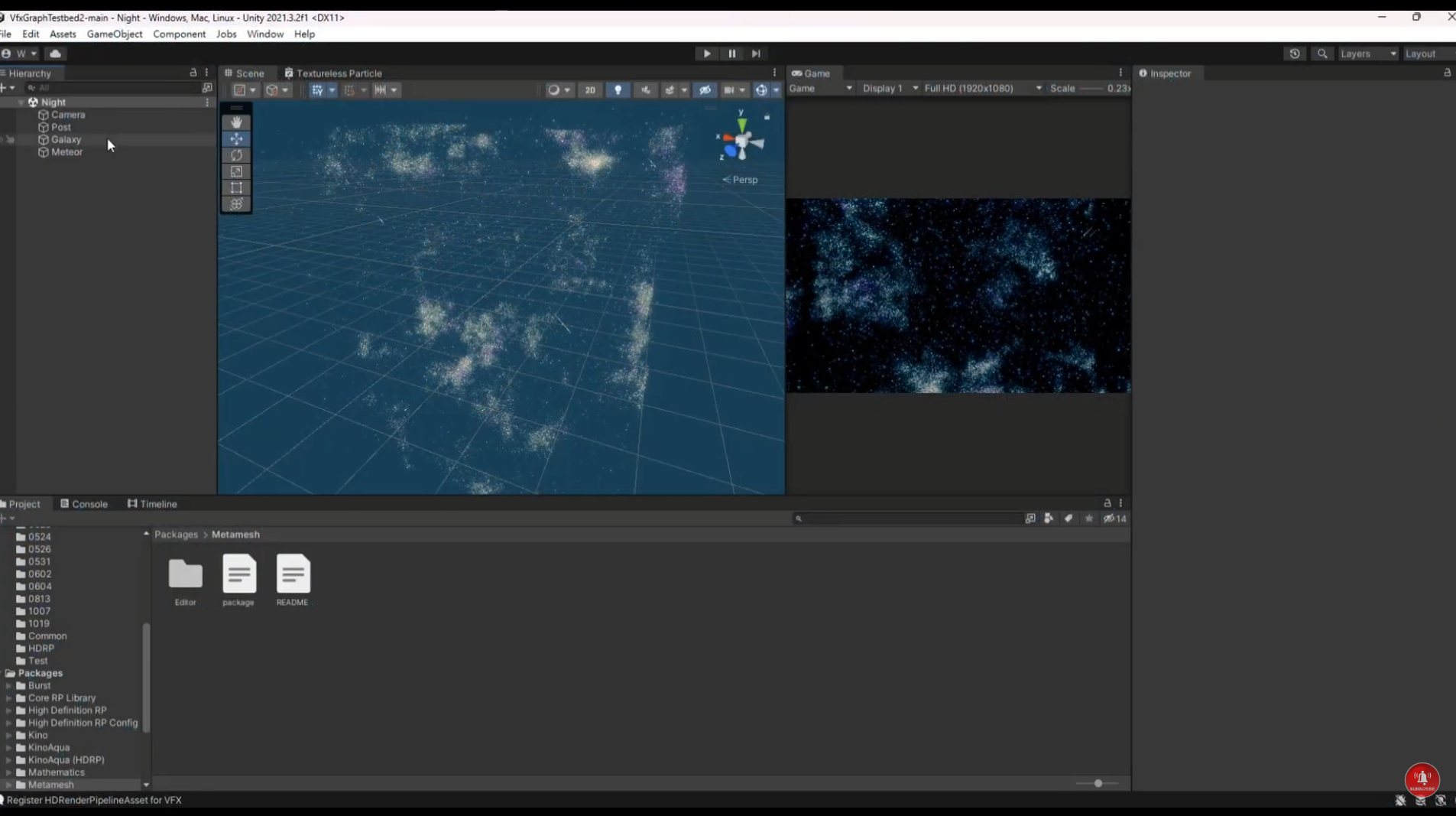1456x816 pixels.
Task: Expand the Core RP Library package folder
Action: (8, 697)
